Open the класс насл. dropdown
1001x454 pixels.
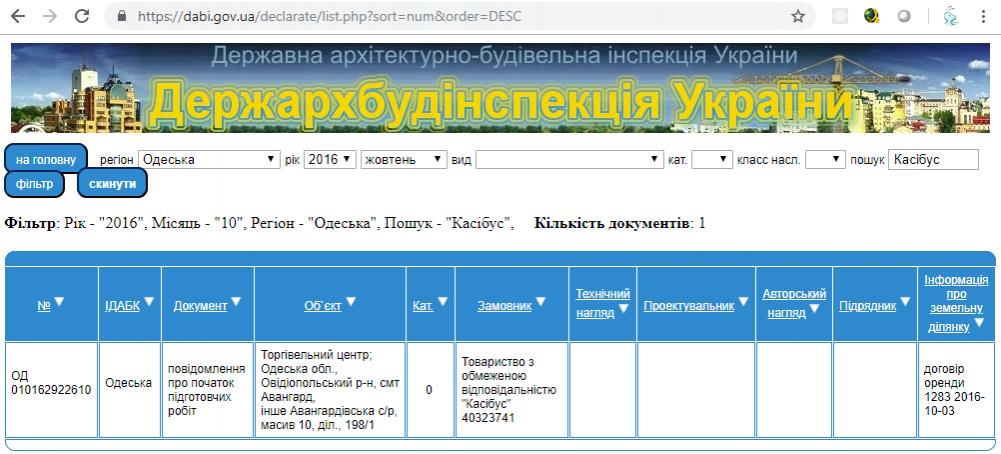825,160
